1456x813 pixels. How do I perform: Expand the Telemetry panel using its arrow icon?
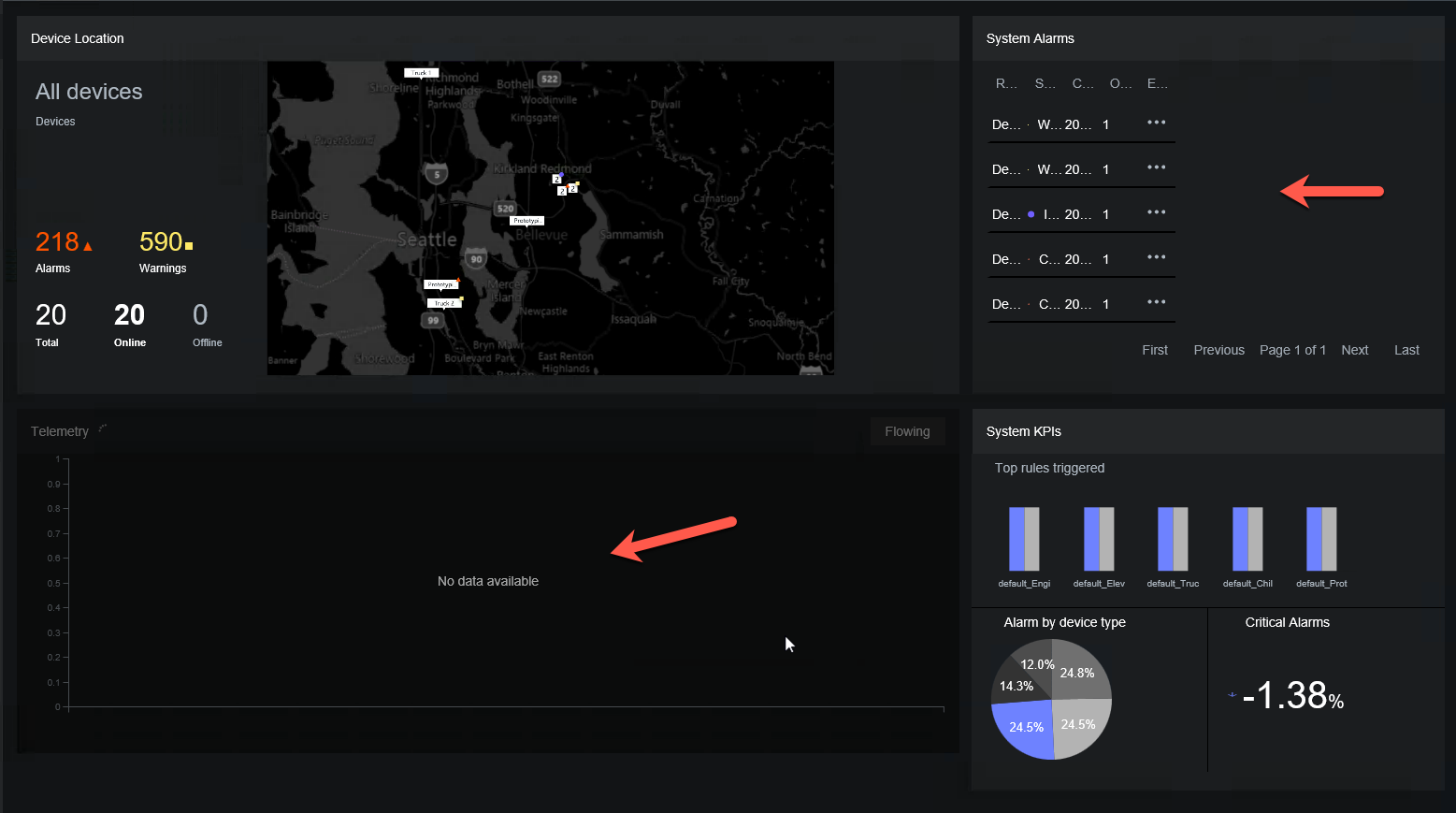click(x=102, y=428)
